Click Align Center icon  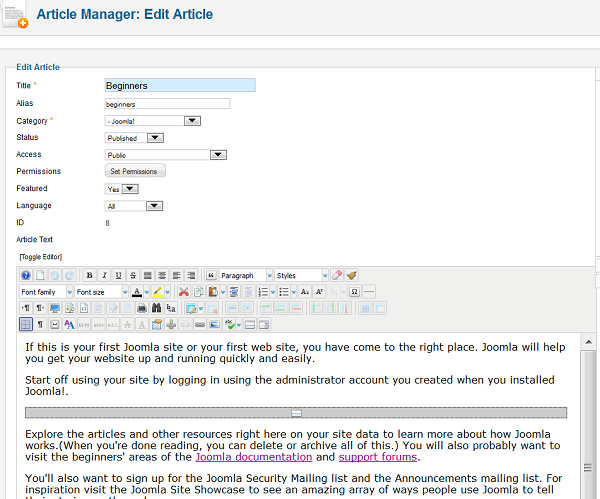pos(162,275)
